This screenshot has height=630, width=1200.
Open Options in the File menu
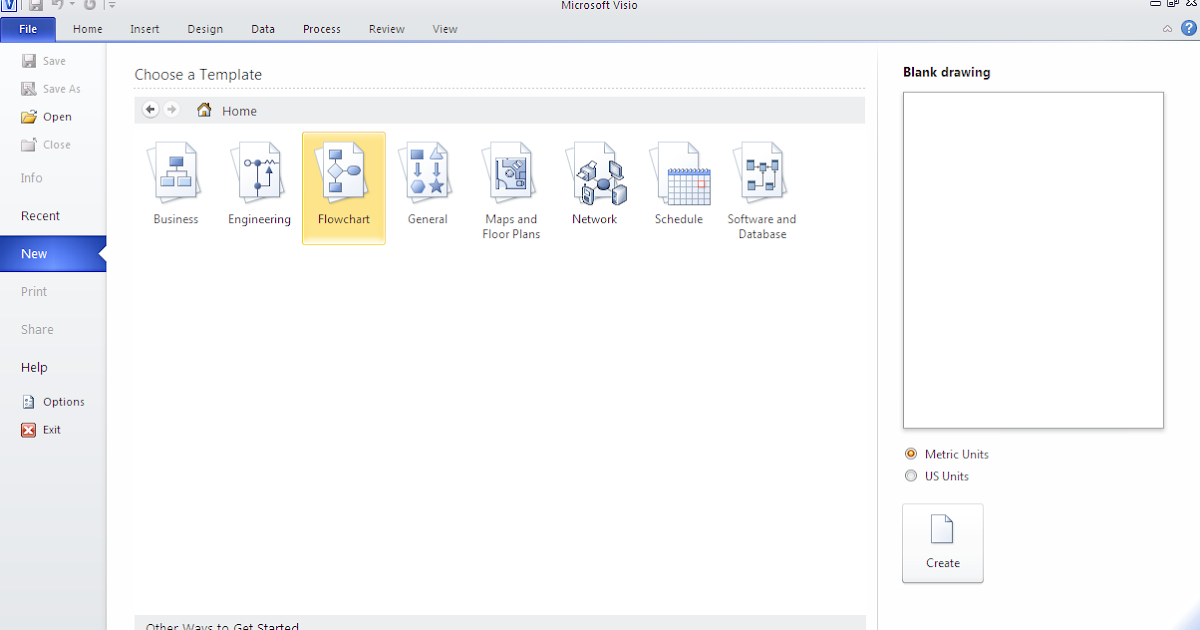click(53, 402)
